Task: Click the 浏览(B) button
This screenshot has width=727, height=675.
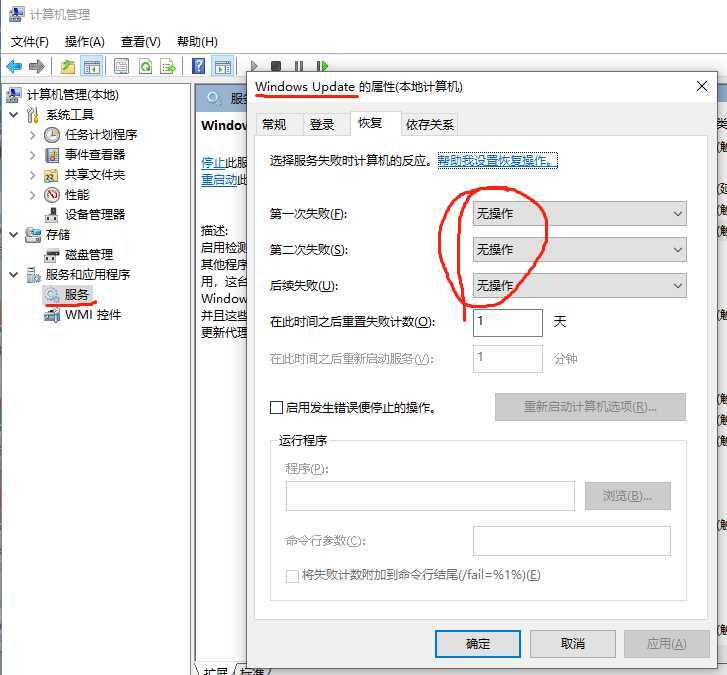Action: pos(628,496)
